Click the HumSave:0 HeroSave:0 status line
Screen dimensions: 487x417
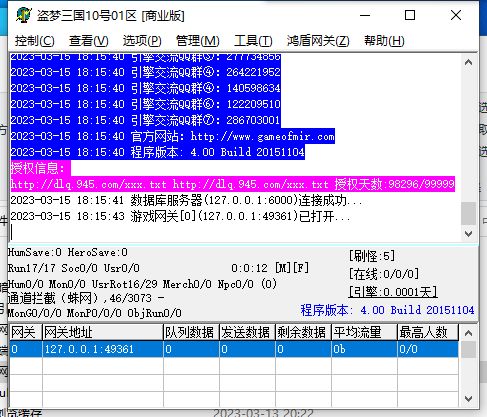click(x=68, y=252)
